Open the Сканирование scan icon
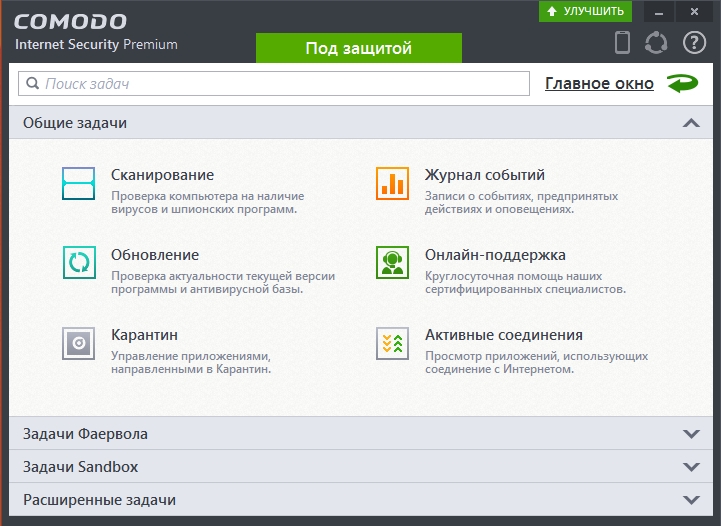The width and height of the screenshot is (721, 526). (79, 183)
